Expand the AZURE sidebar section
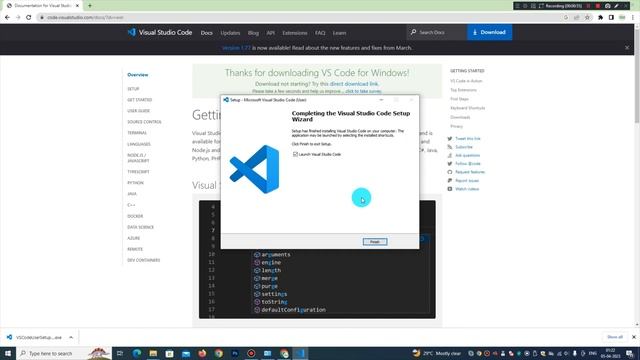Screen dimensions: 640x360 [133, 238]
